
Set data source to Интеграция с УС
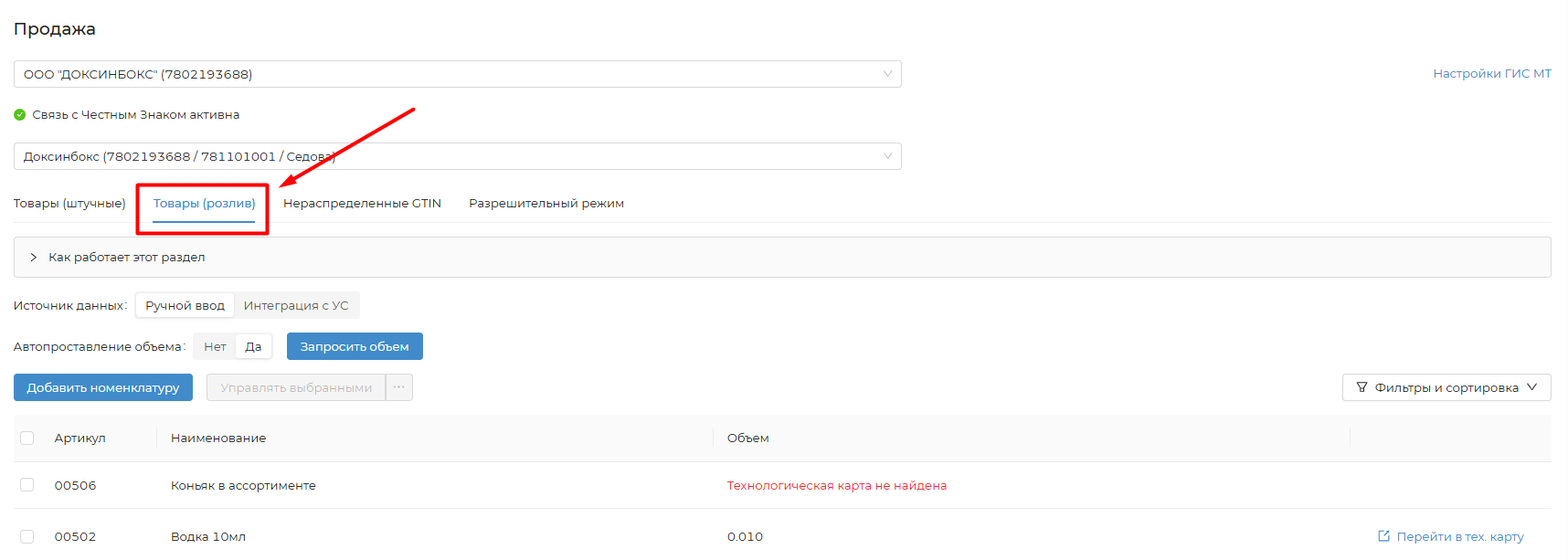pos(296,305)
